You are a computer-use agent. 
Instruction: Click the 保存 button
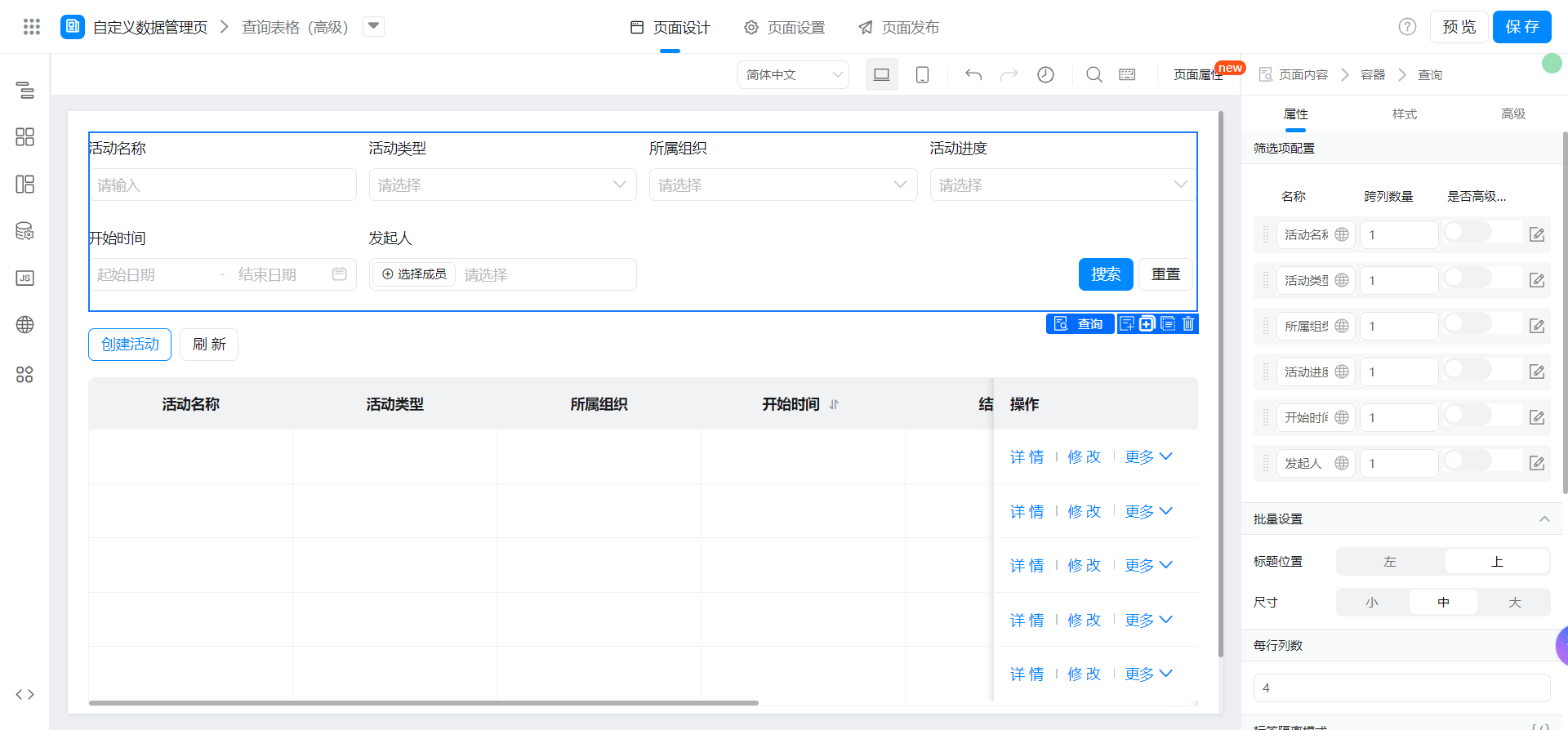[1522, 27]
